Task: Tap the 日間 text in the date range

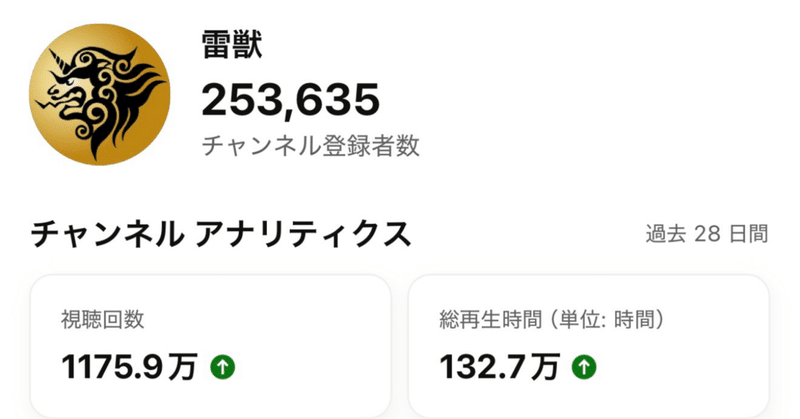Action: [747, 235]
